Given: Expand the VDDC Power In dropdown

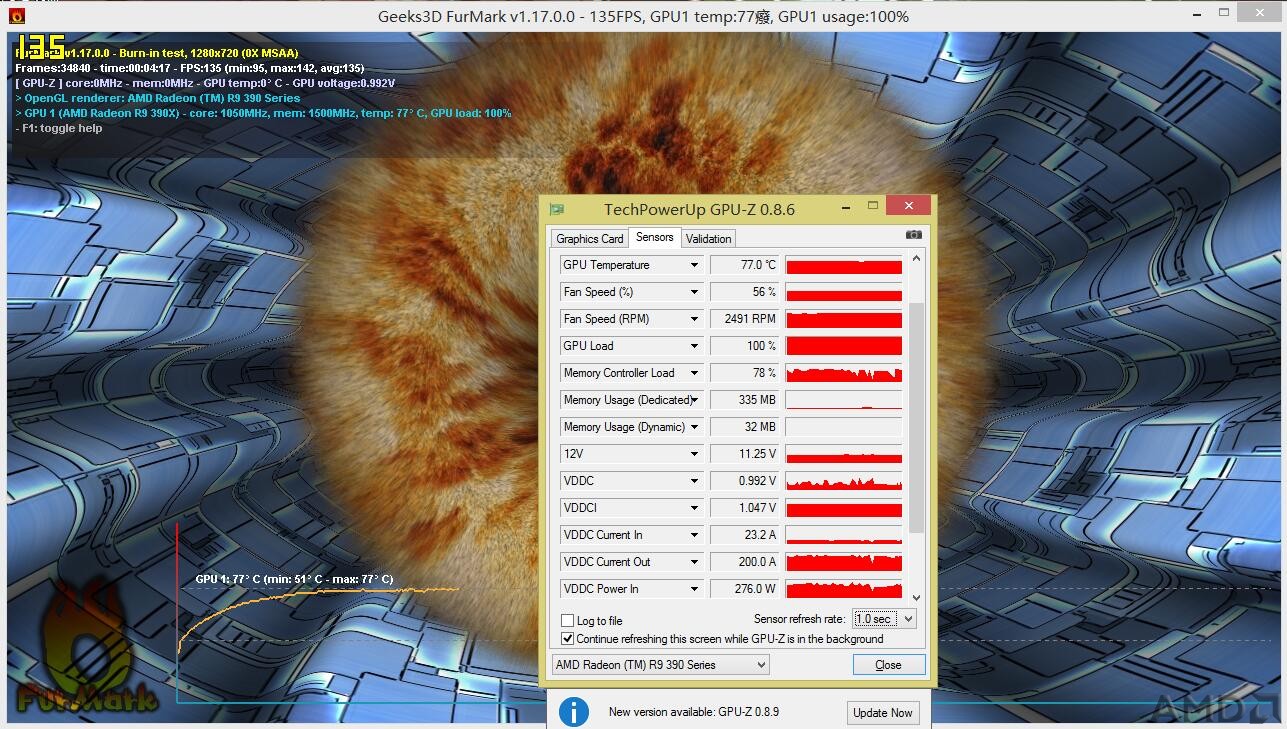Looking at the screenshot, I should (x=694, y=589).
